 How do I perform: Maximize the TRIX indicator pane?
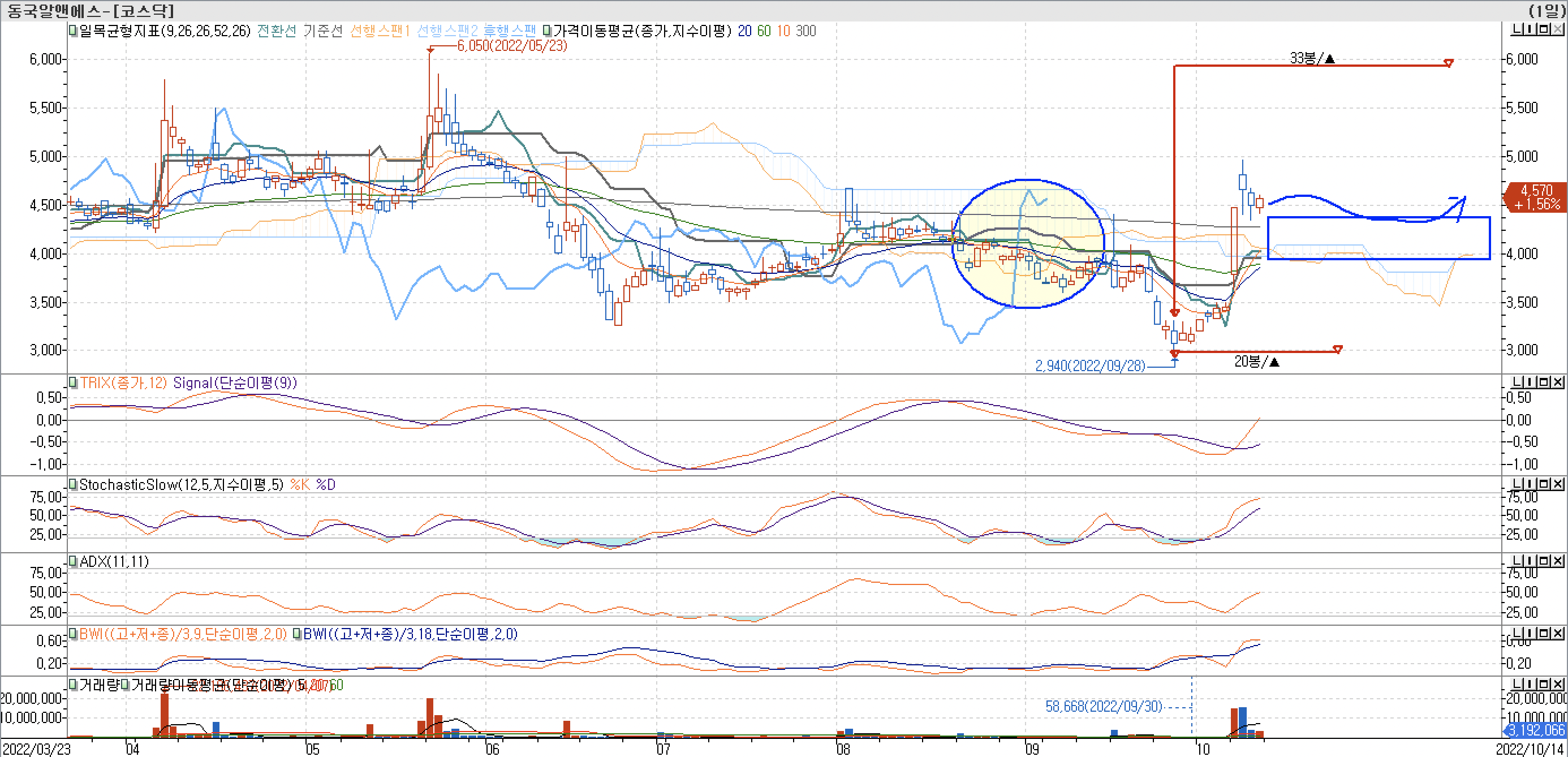(x=1544, y=382)
